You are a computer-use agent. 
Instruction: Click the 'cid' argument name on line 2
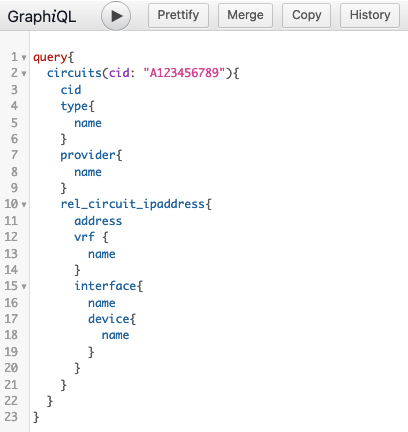(119, 73)
